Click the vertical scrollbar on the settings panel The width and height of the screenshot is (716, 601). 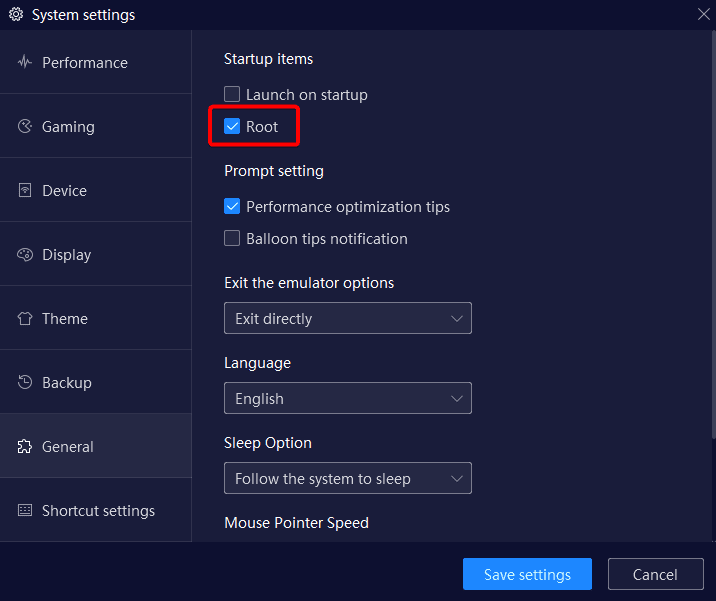coord(714,235)
